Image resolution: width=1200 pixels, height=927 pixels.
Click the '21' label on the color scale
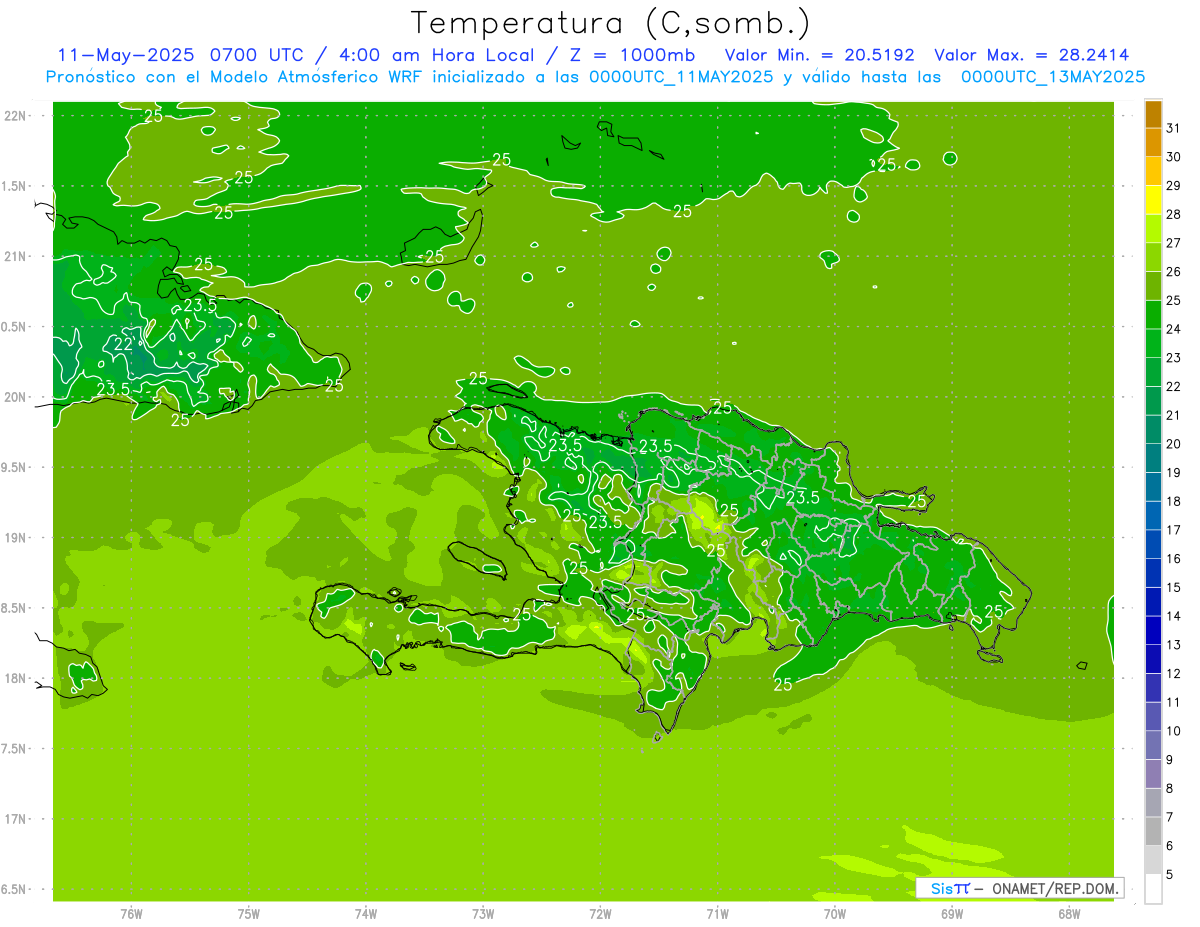pos(1173,415)
